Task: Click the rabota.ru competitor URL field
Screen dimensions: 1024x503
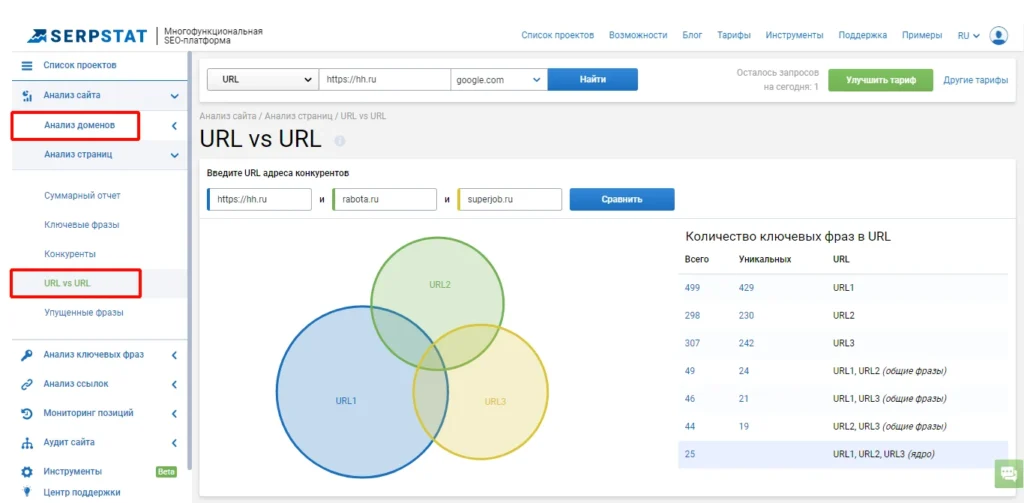Action: point(385,199)
